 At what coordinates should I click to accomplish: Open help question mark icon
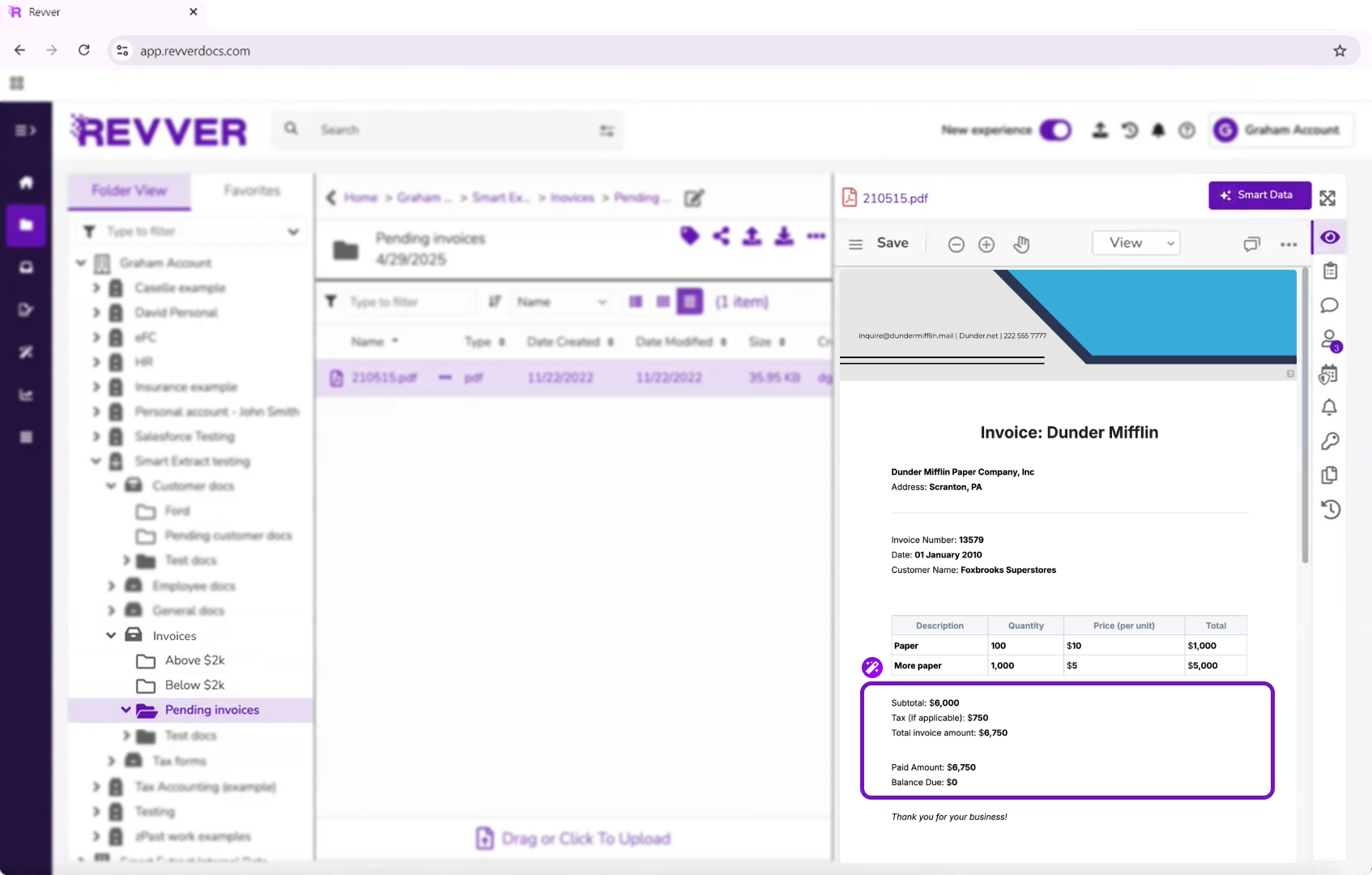(1187, 130)
